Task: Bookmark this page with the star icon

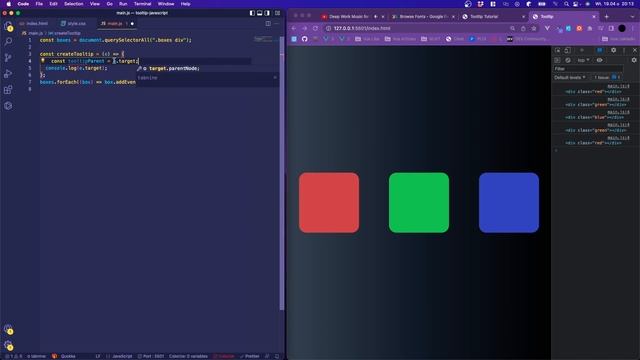Action: [x=534, y=29]
